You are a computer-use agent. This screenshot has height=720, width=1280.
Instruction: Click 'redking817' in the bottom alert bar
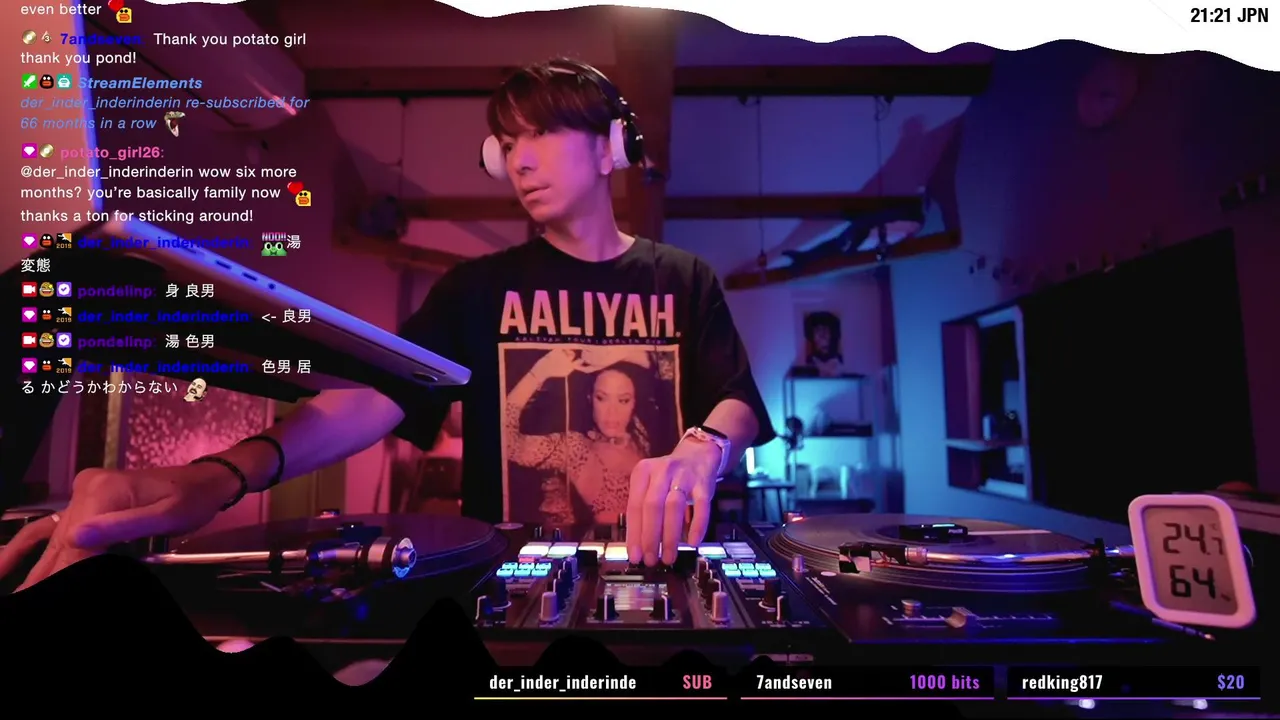(x=1062, y=682)
